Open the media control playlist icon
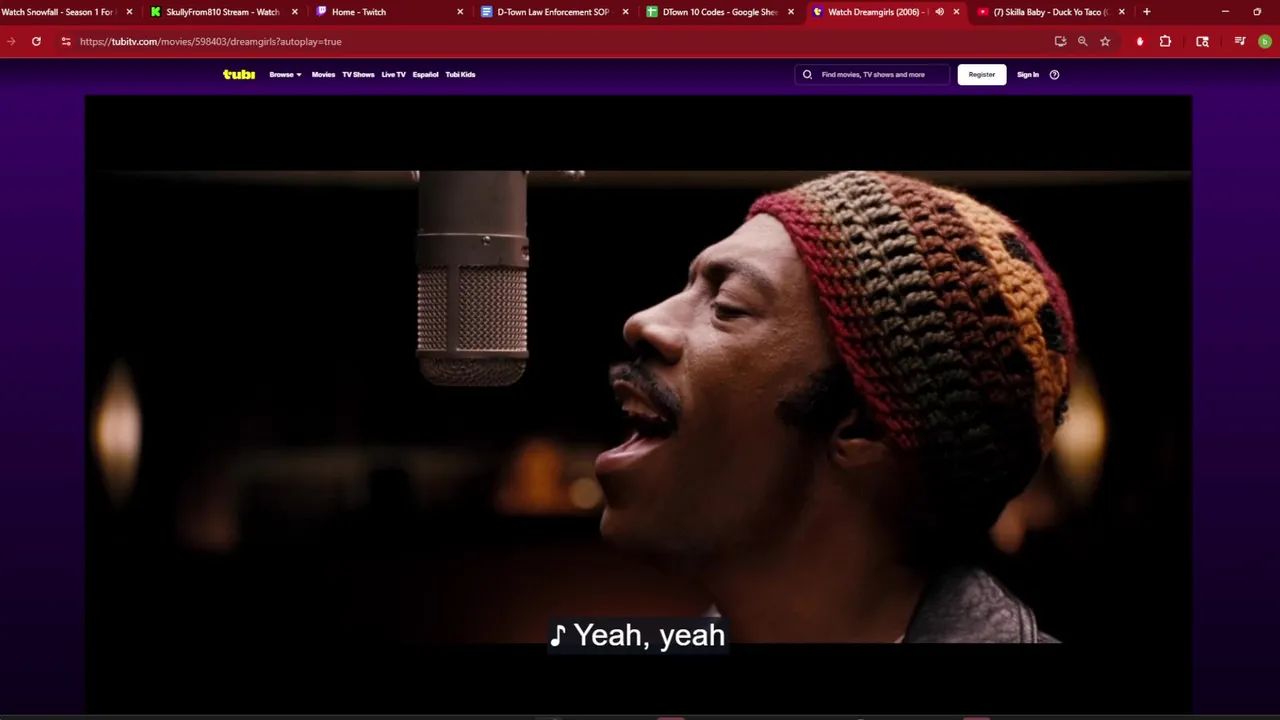Image resolution: width=1280 pixels, height=720 pixels. pos(1240,41)
